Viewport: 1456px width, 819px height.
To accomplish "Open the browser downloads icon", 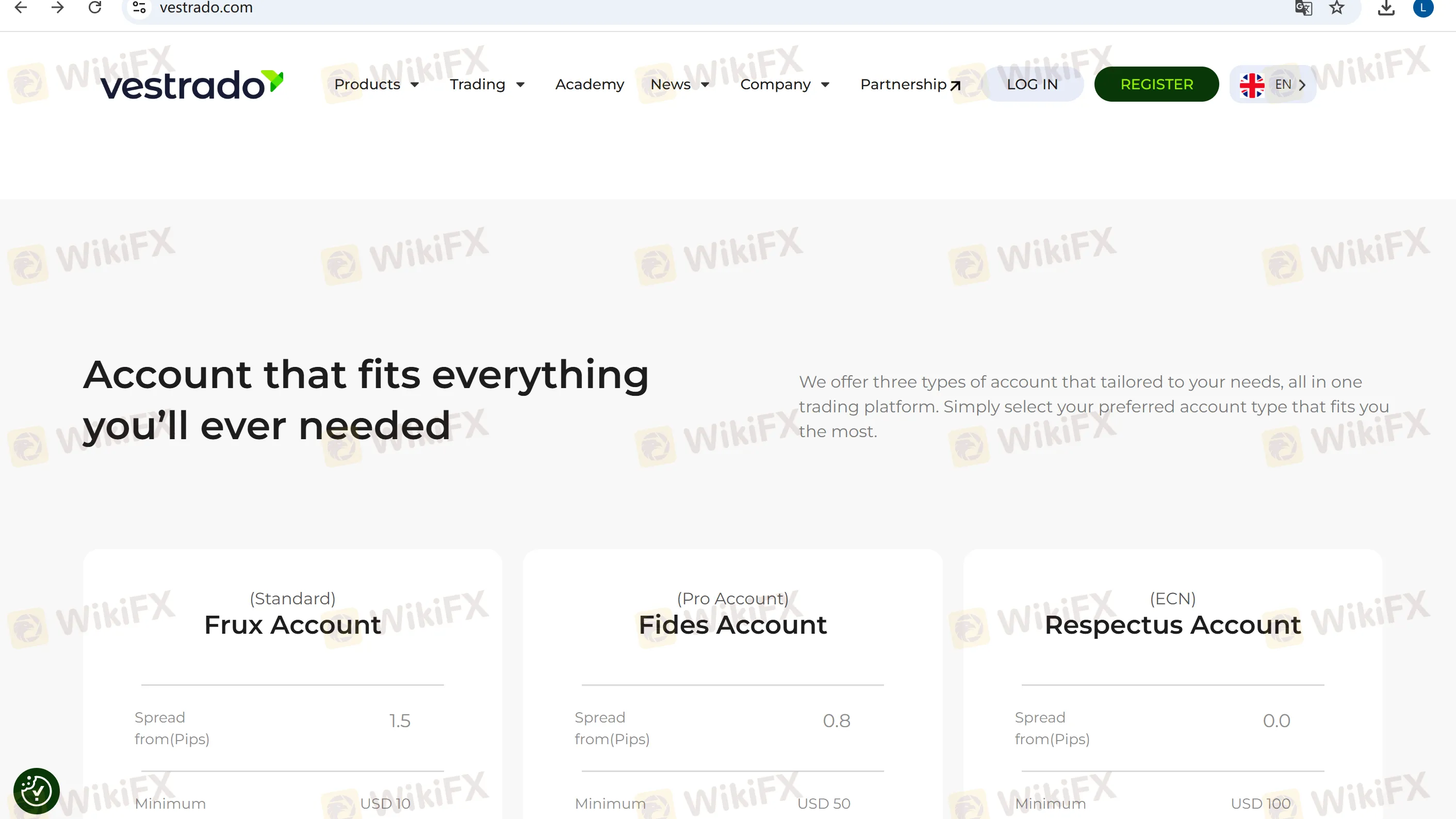I will coord(1386,7).
